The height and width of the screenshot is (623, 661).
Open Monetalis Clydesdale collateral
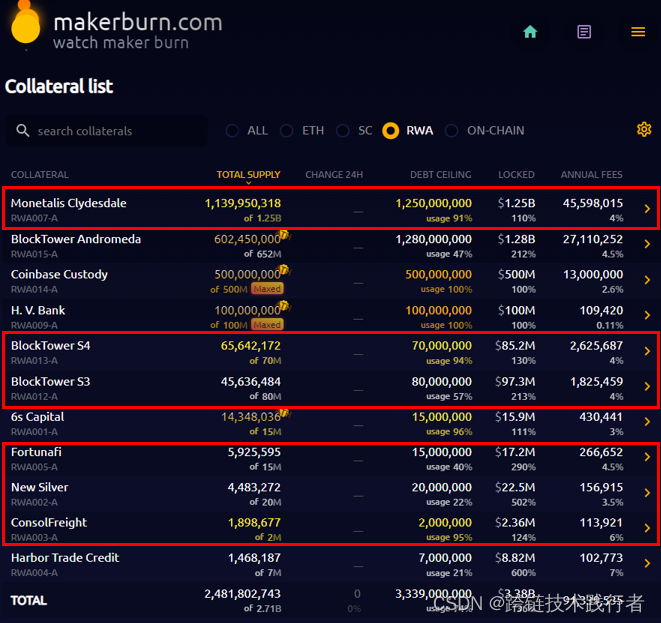tap(69, 203)
